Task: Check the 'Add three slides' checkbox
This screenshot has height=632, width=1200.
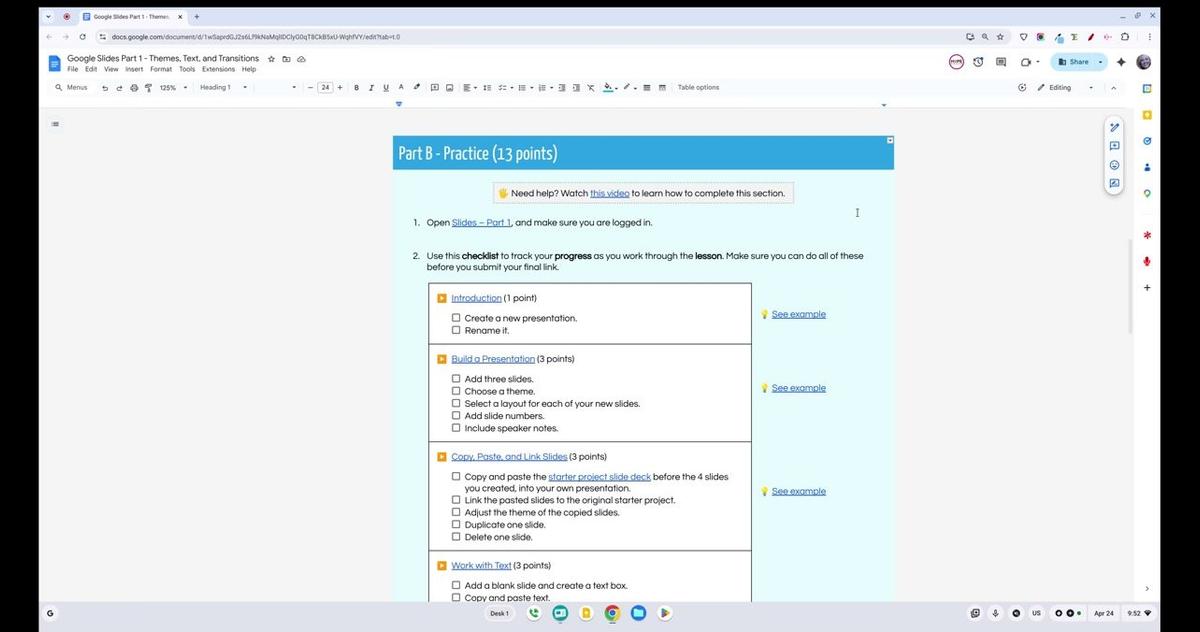Action: (456, 379)
